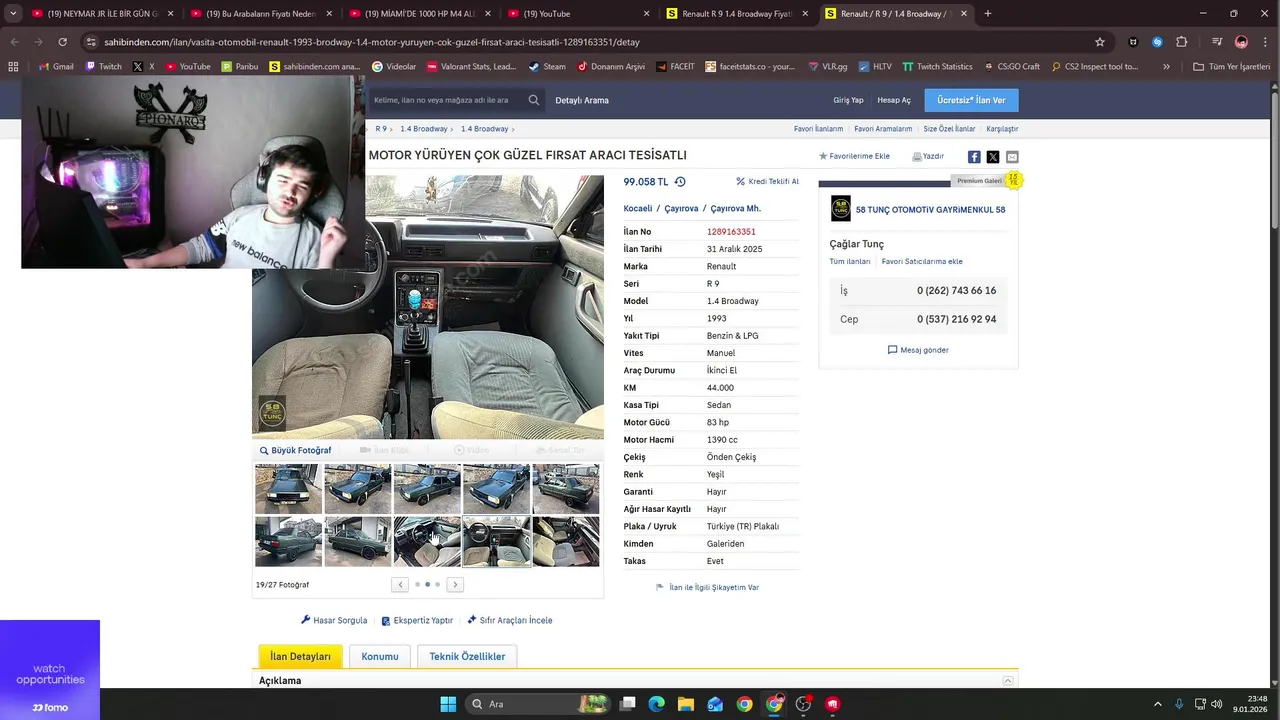The height and width of the screenshot is (720, 1280).
Task: Switch to 'MIAMI'DE 1000 HP M4' tab
Action: (421, 14)
